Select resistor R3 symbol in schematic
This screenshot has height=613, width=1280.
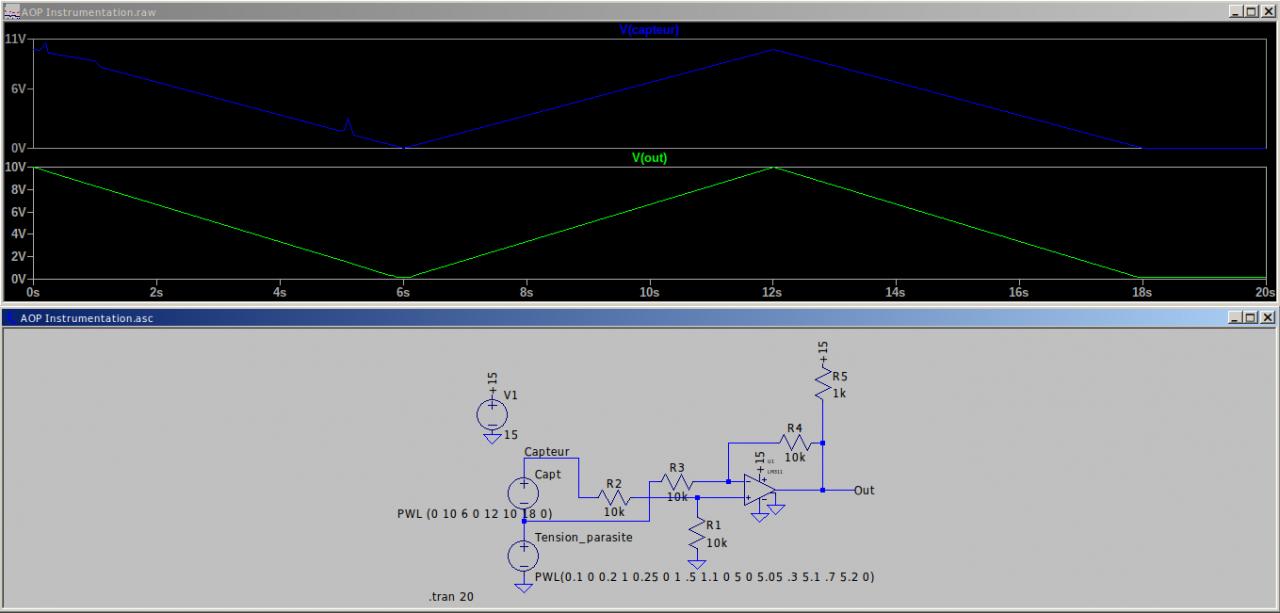[x=677, y=481]
